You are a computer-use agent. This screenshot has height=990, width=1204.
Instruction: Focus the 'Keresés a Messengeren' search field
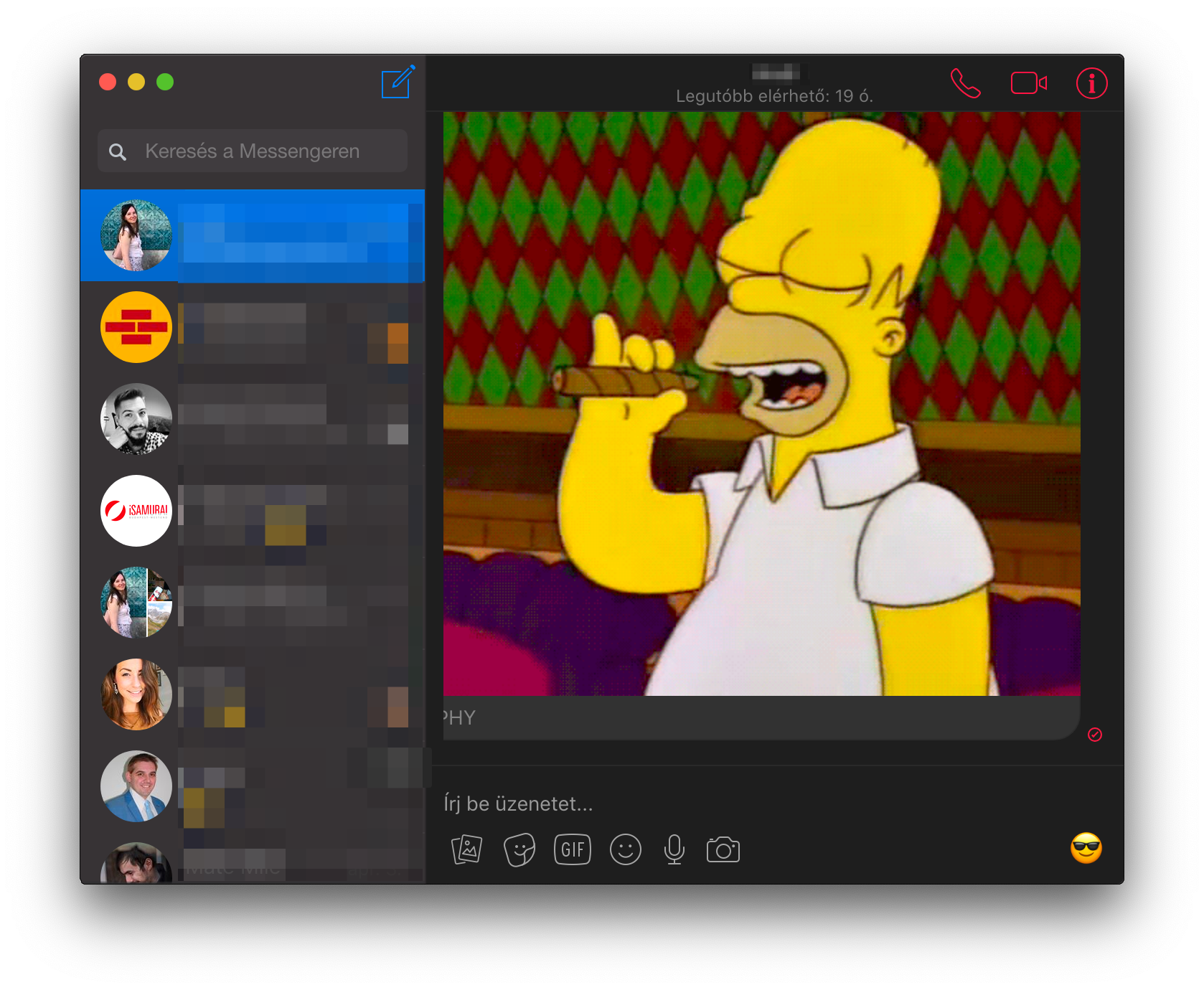coord(253,151)
